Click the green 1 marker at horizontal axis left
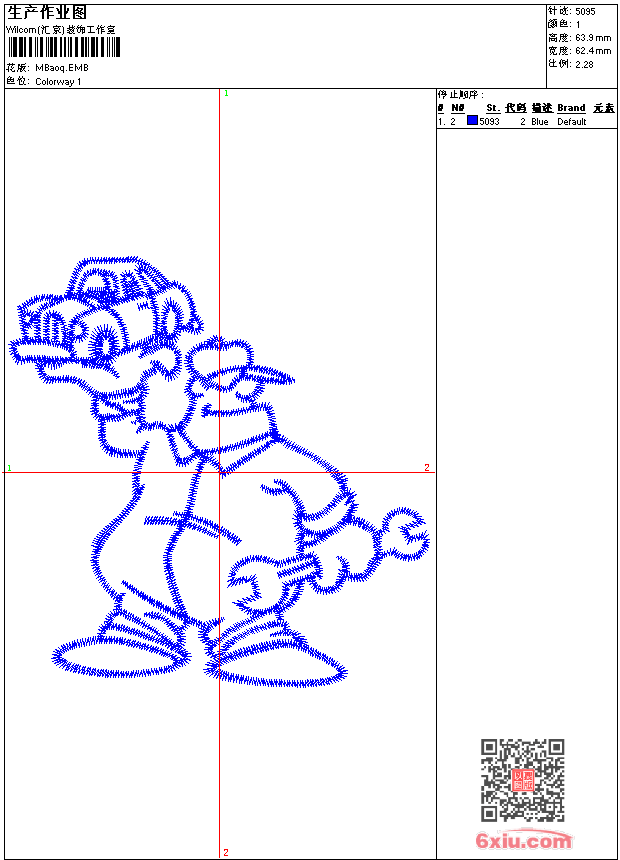This screenshot has height=860, width=620. [9, 468]
